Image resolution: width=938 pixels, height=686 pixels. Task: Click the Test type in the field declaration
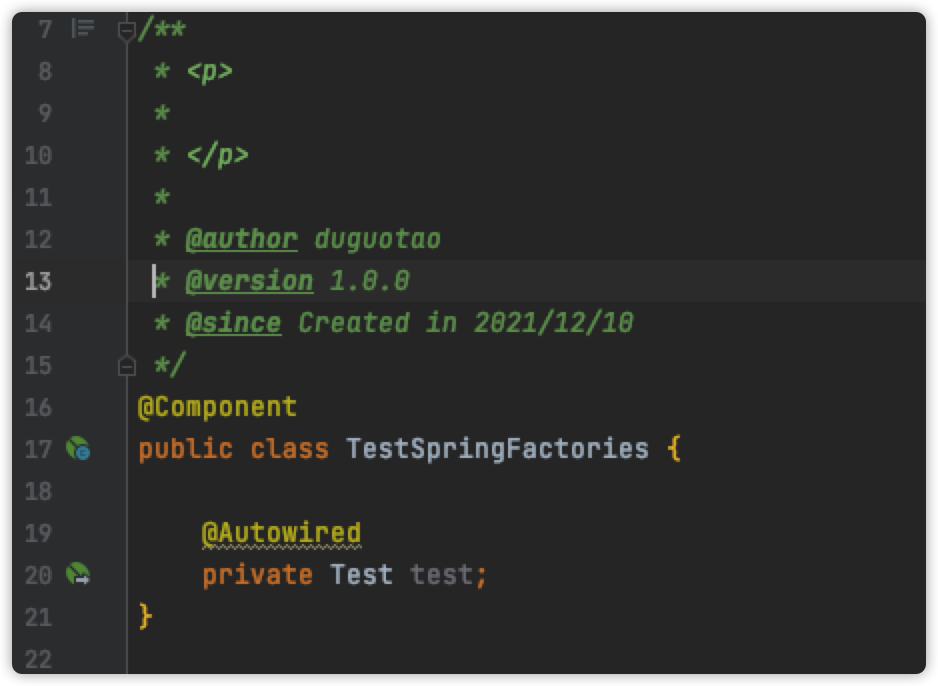point(361,575)
